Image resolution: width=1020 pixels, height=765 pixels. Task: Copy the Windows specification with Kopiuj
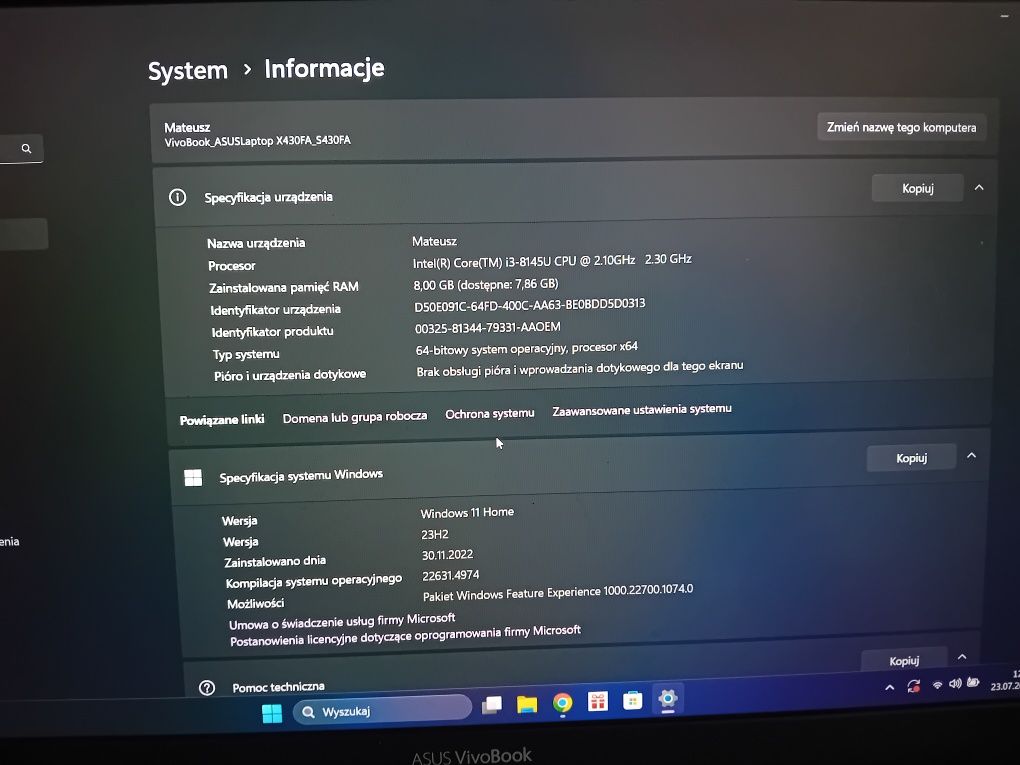(911, 458)
